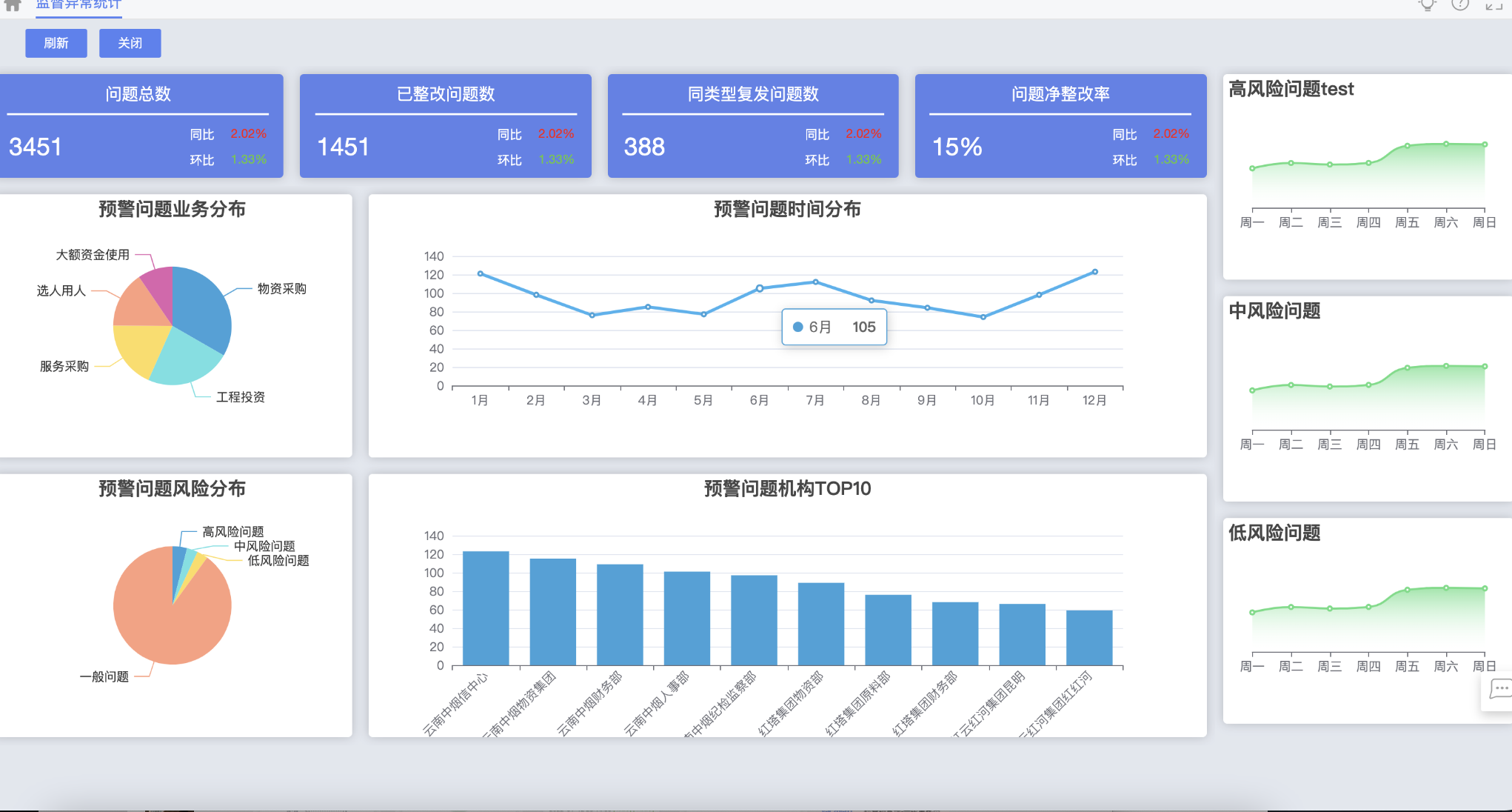
Task: Click the 低风险问题 panel title on right
Action: 1274,533
